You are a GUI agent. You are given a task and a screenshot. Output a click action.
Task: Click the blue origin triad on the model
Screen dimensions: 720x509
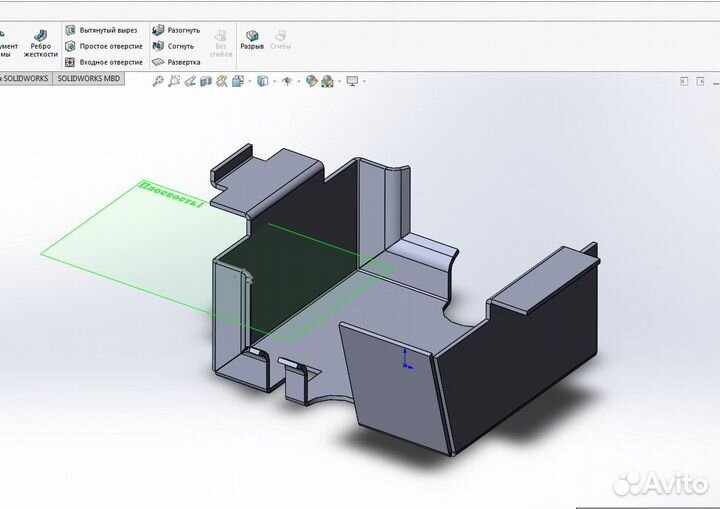point(407,359)
